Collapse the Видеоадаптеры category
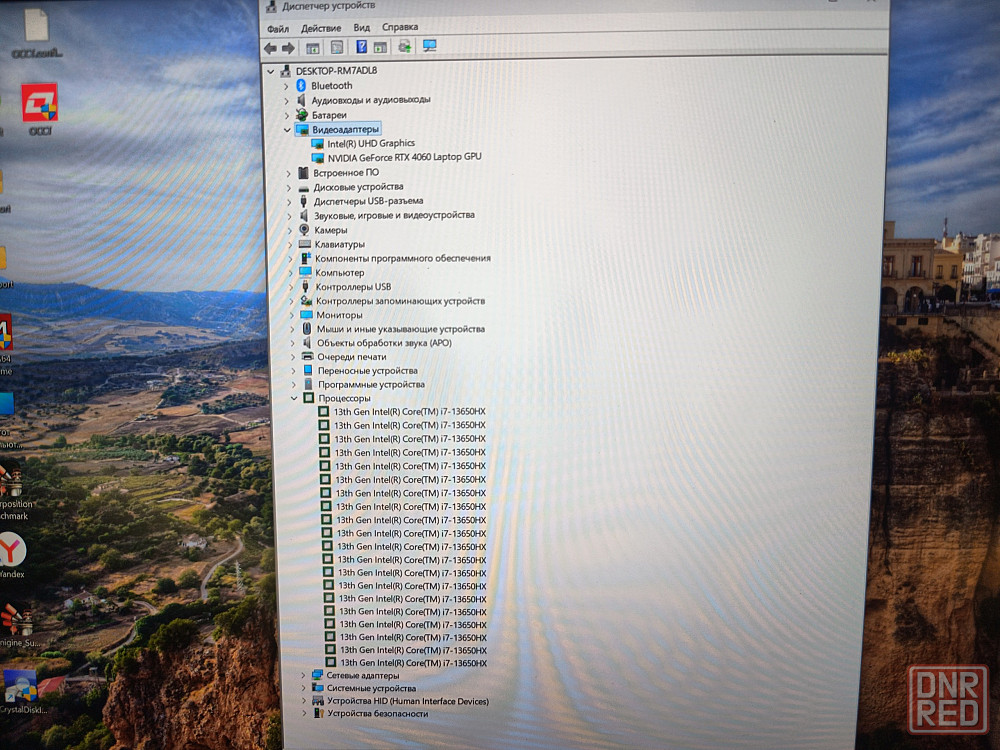The image size is (1000, 750). click(x=287, y=129)
